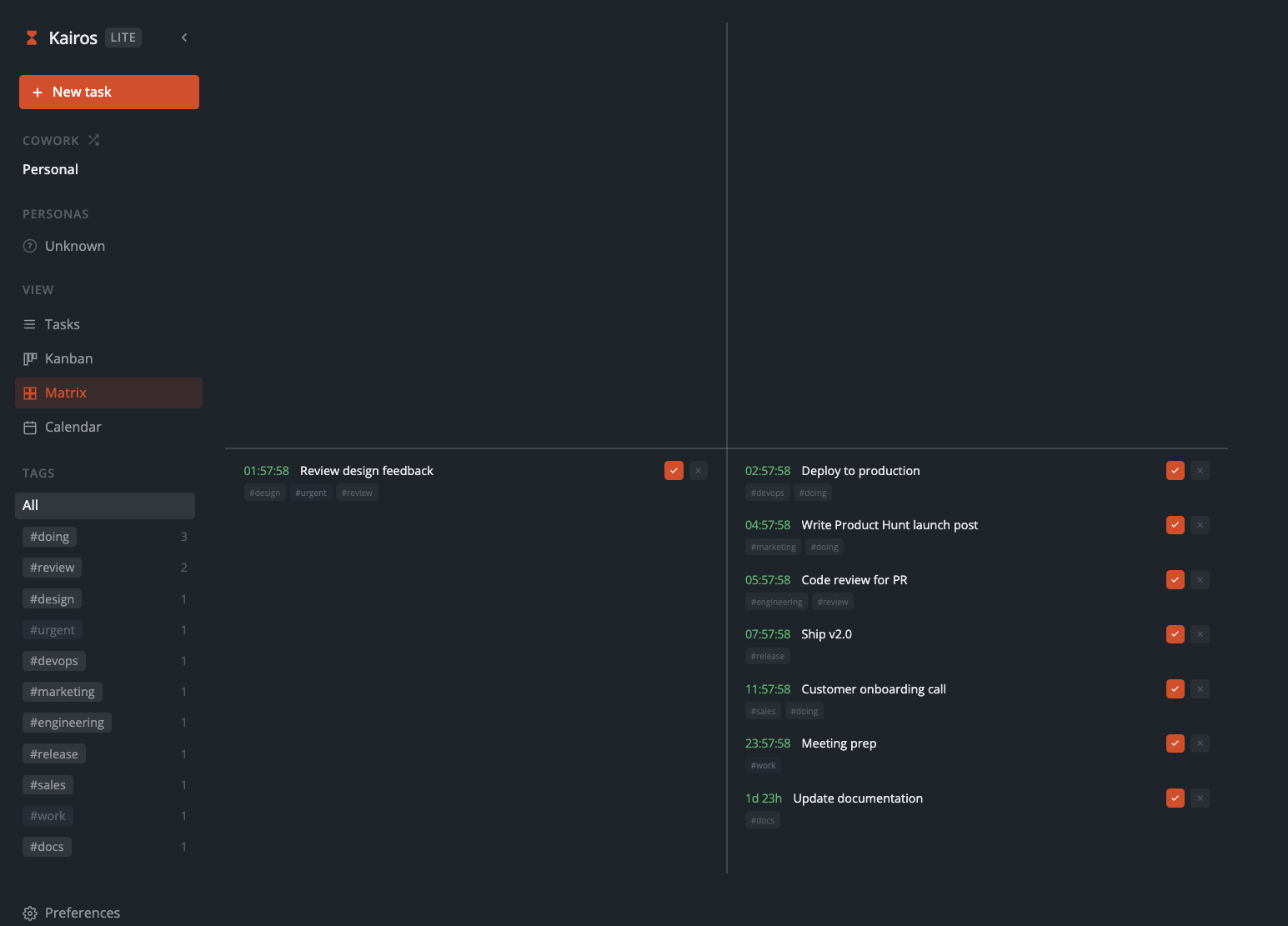The height and width of the screenshot is (926, 1288).
Task: Click the Kairos hourglass logo
Action: pos(31,37)
